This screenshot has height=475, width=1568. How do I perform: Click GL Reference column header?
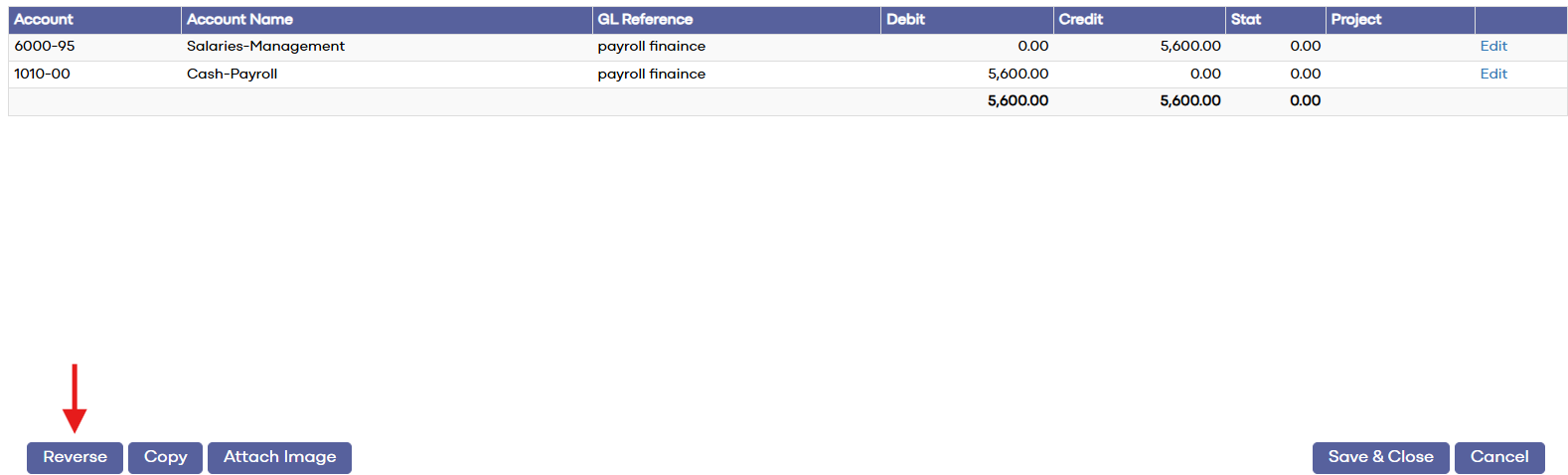click(x=645, y=20)
